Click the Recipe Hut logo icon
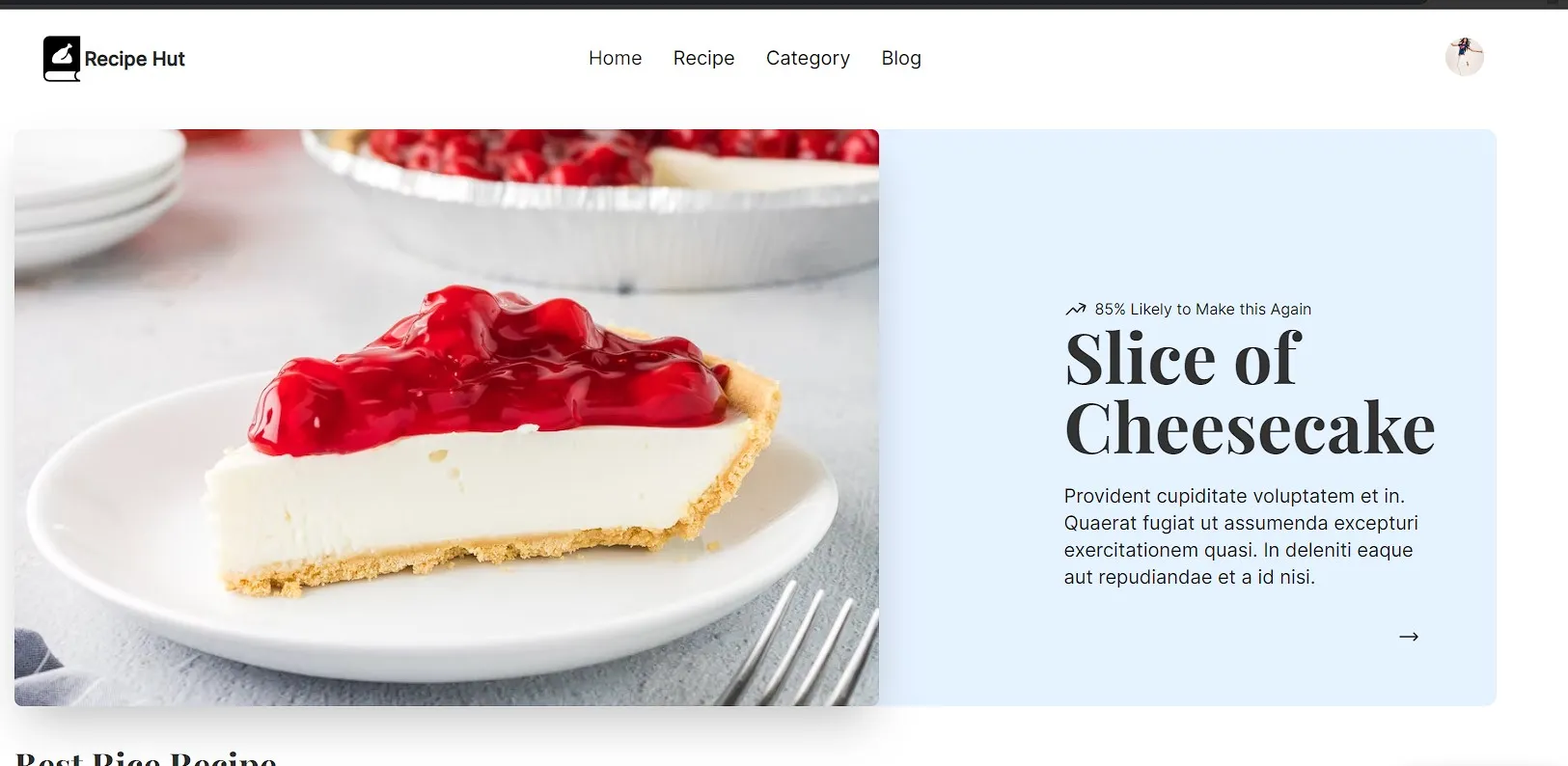Screen dimensions: 1568x766 point(62,59)
